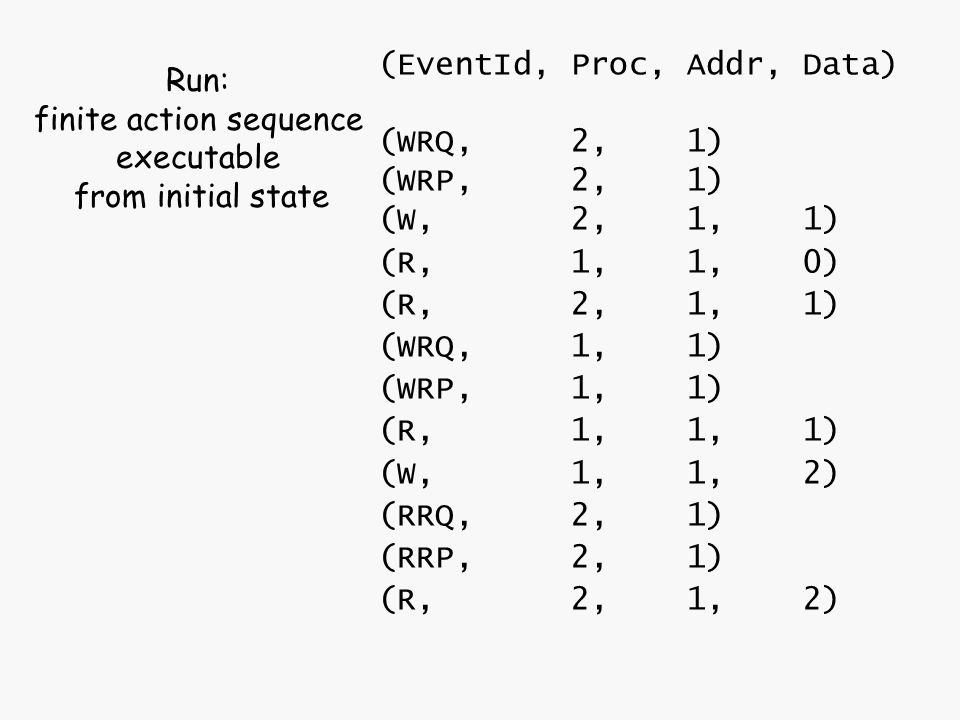
Task: Select the last row (R, 2, 1, 2)
Action: pyautogui.click(x=609, y=599)
